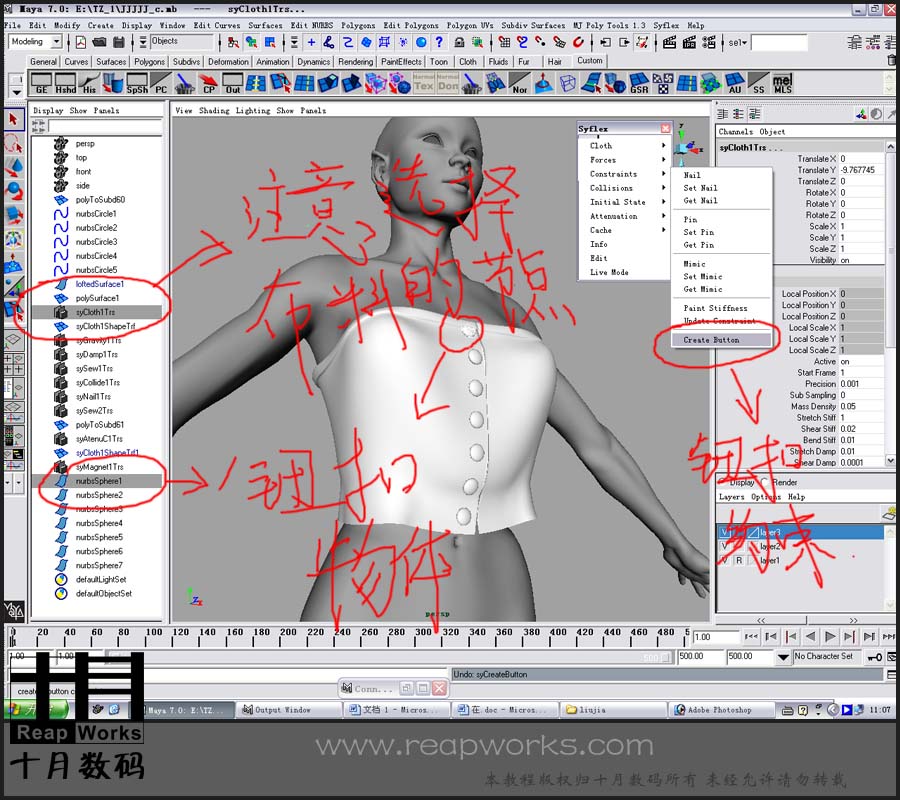Open the No Character Set dropdown arrow
Viewport: 900px width, 800px height.
point(783,657)
